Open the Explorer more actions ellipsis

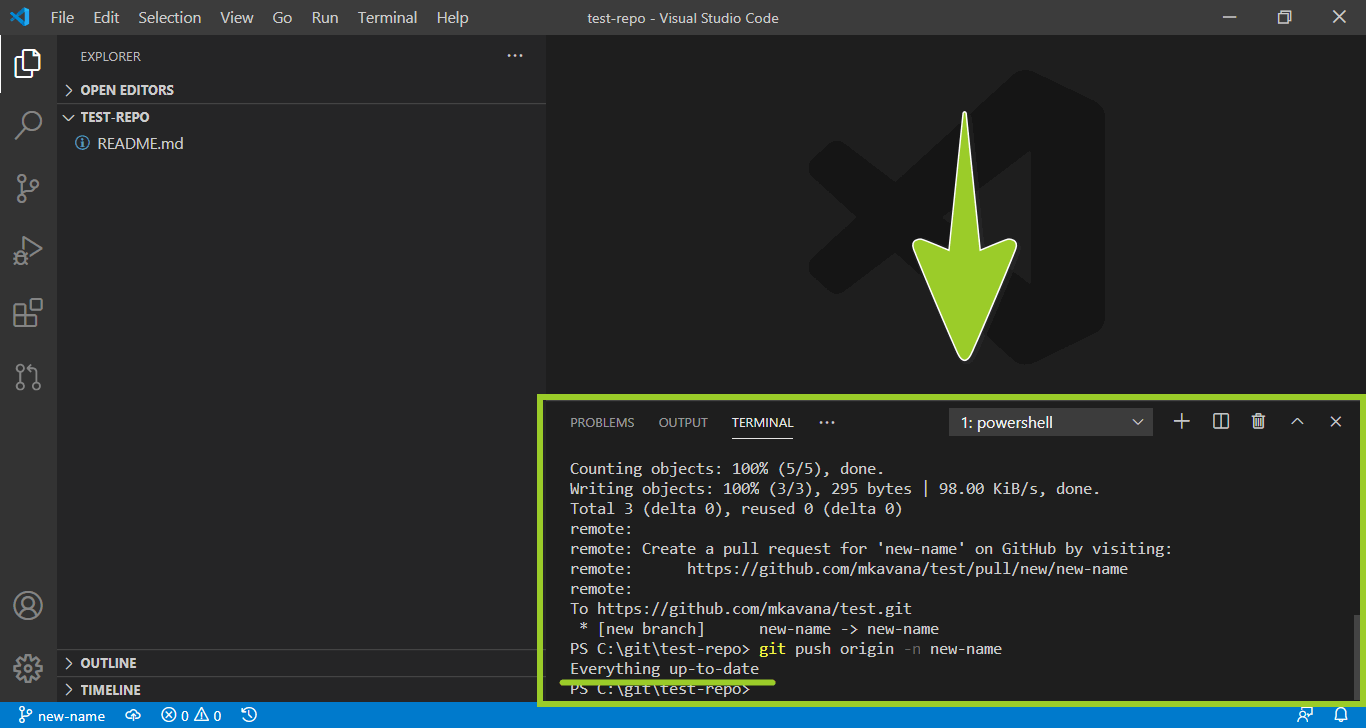(515, 56)
